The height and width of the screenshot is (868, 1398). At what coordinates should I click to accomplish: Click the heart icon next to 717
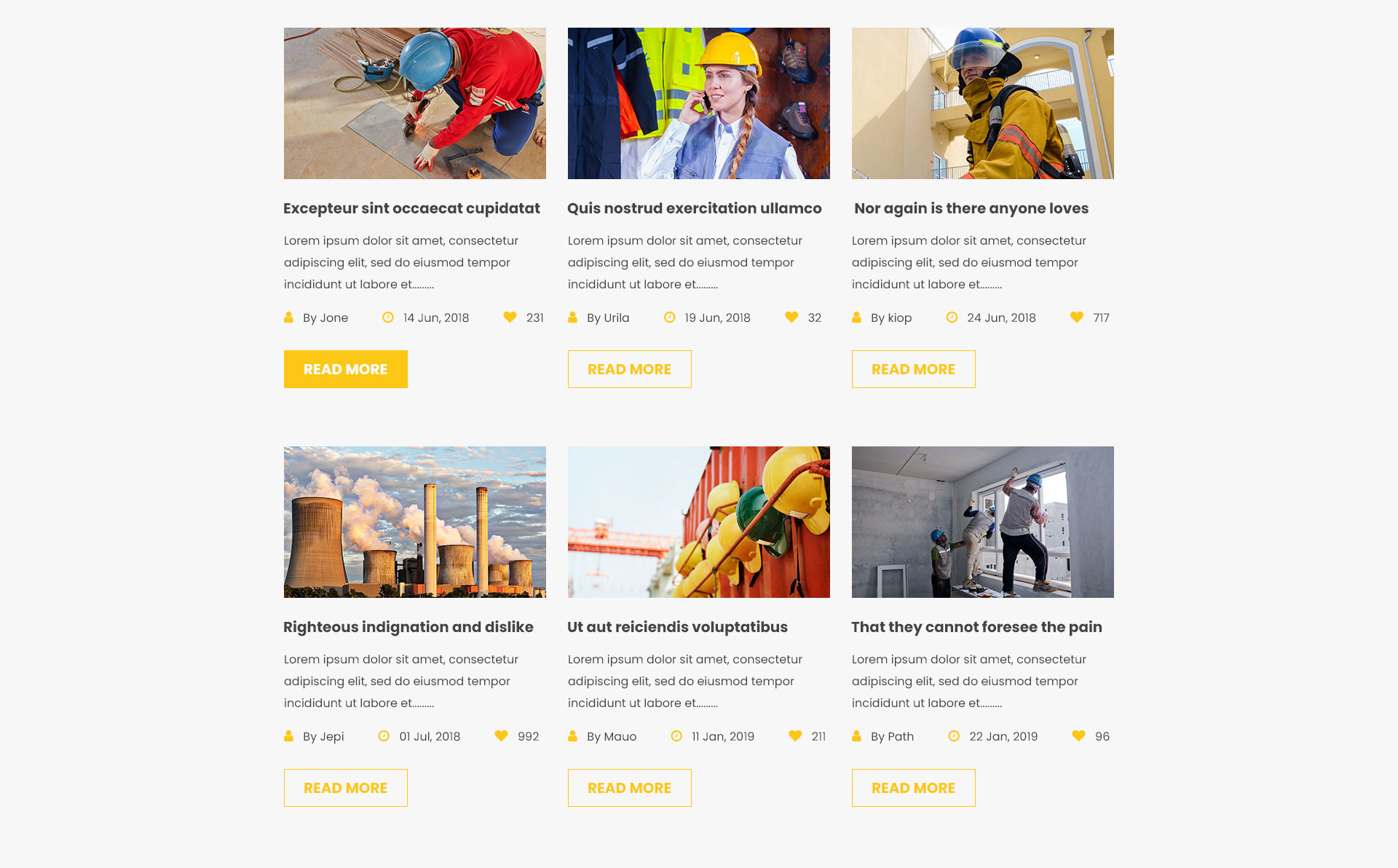(x=1077, y=317)
